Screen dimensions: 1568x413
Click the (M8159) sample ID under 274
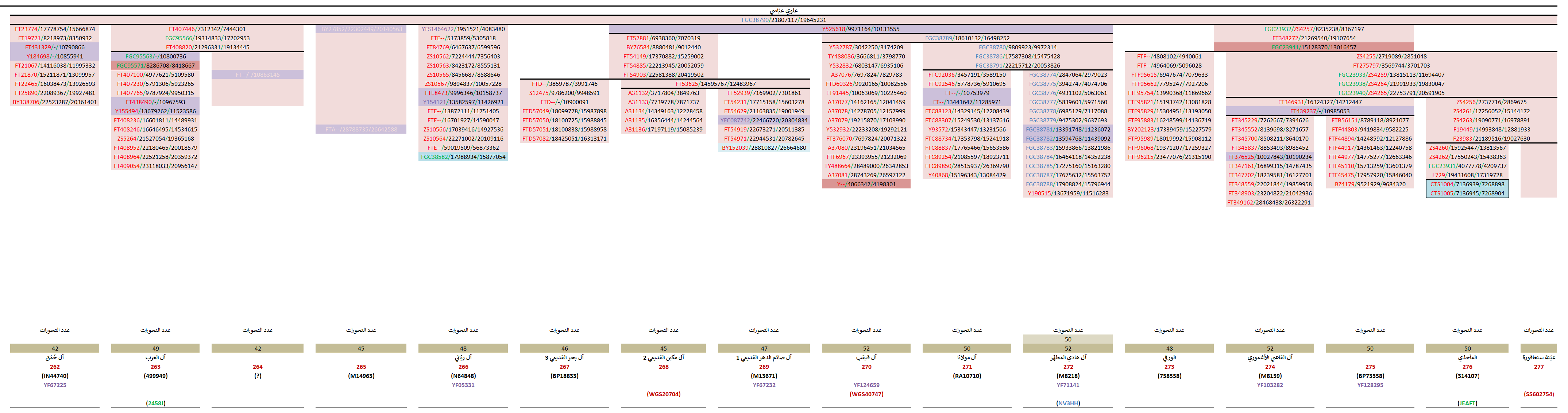1270,376
